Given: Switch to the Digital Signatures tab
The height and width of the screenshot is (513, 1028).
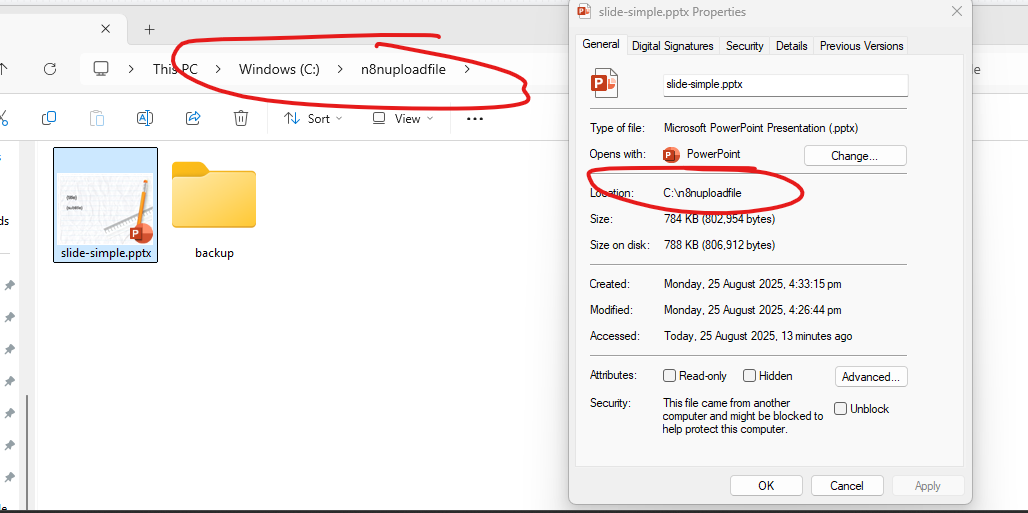Looking at the screenshot, I should coord(673,46).
